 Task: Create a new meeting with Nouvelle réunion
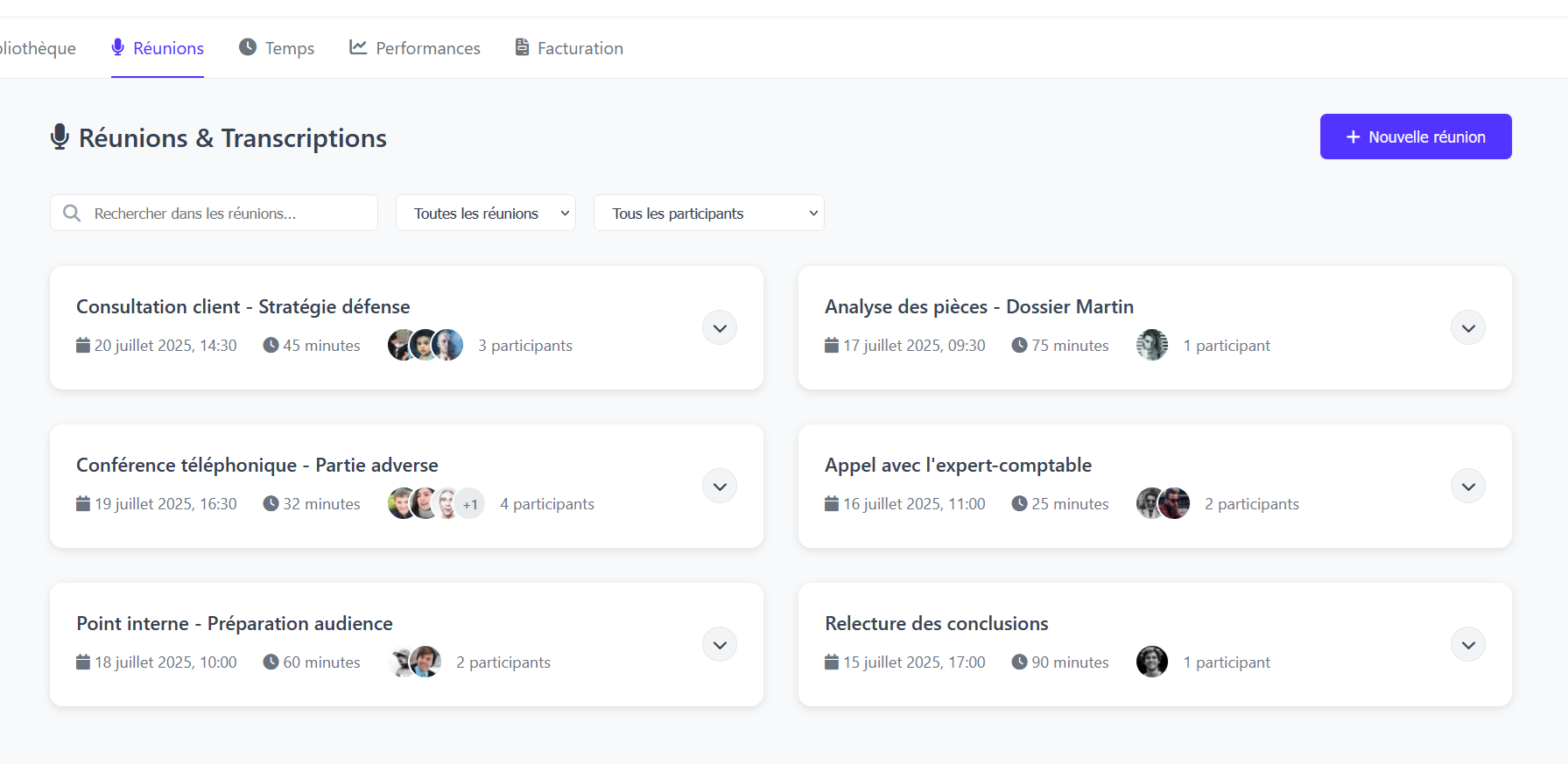1416,137
